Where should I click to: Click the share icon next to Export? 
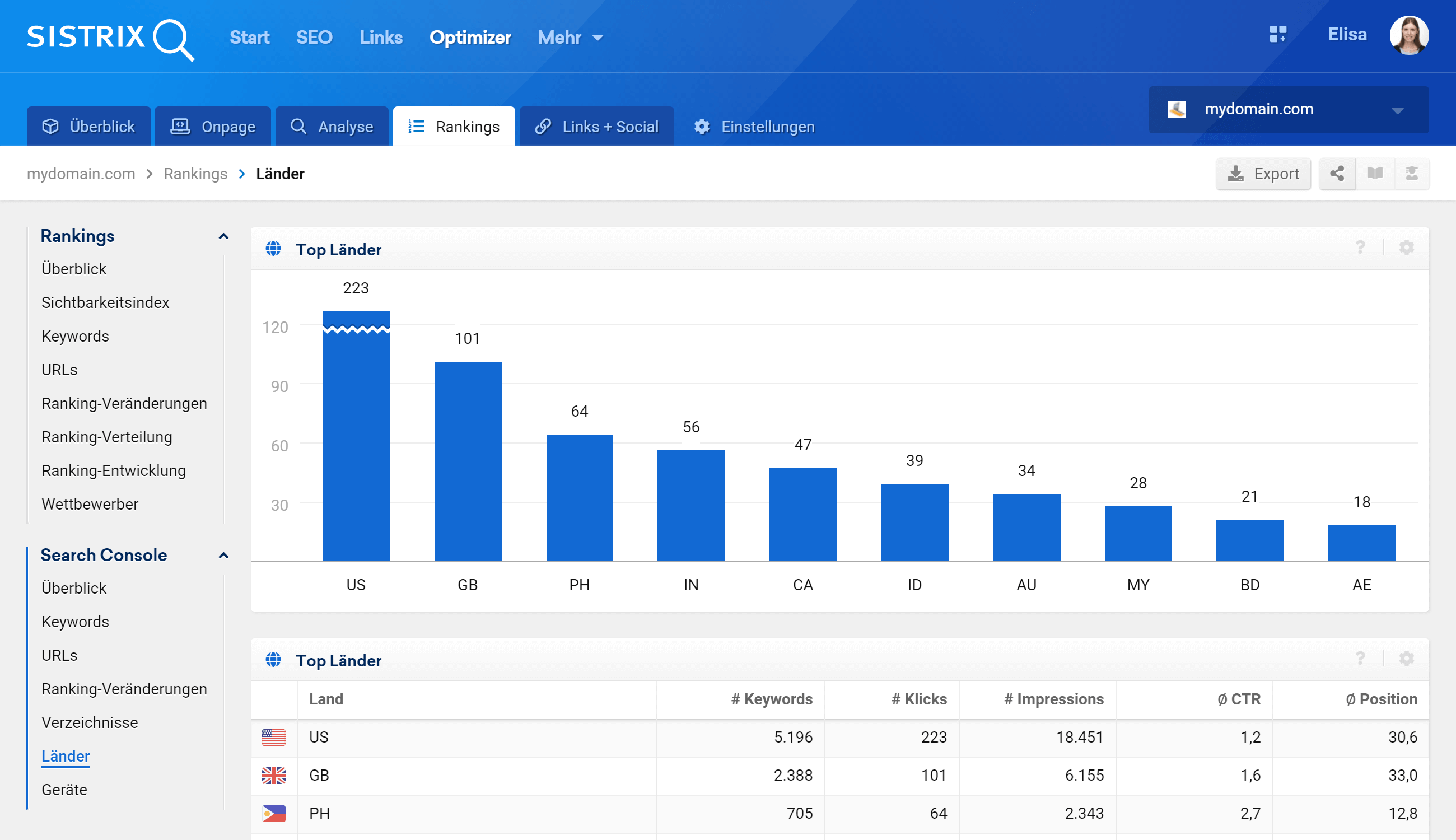coord(1337,174)
